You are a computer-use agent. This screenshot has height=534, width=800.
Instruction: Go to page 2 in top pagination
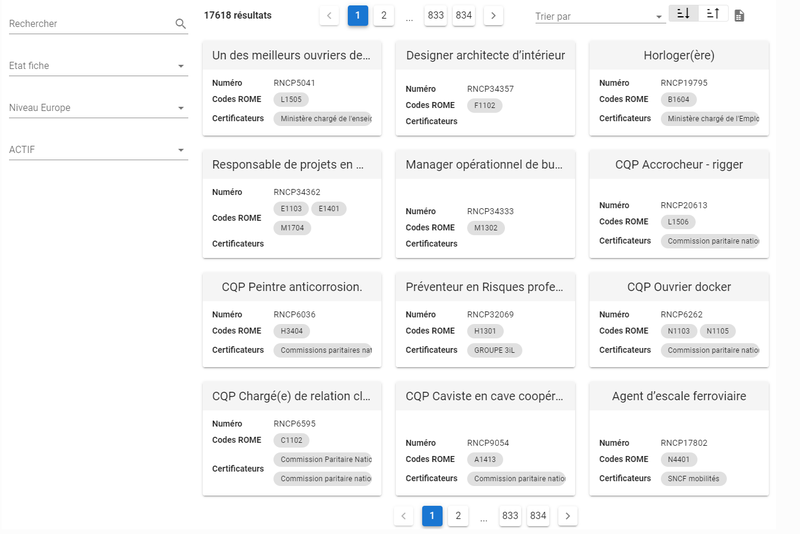click(383, 15)
